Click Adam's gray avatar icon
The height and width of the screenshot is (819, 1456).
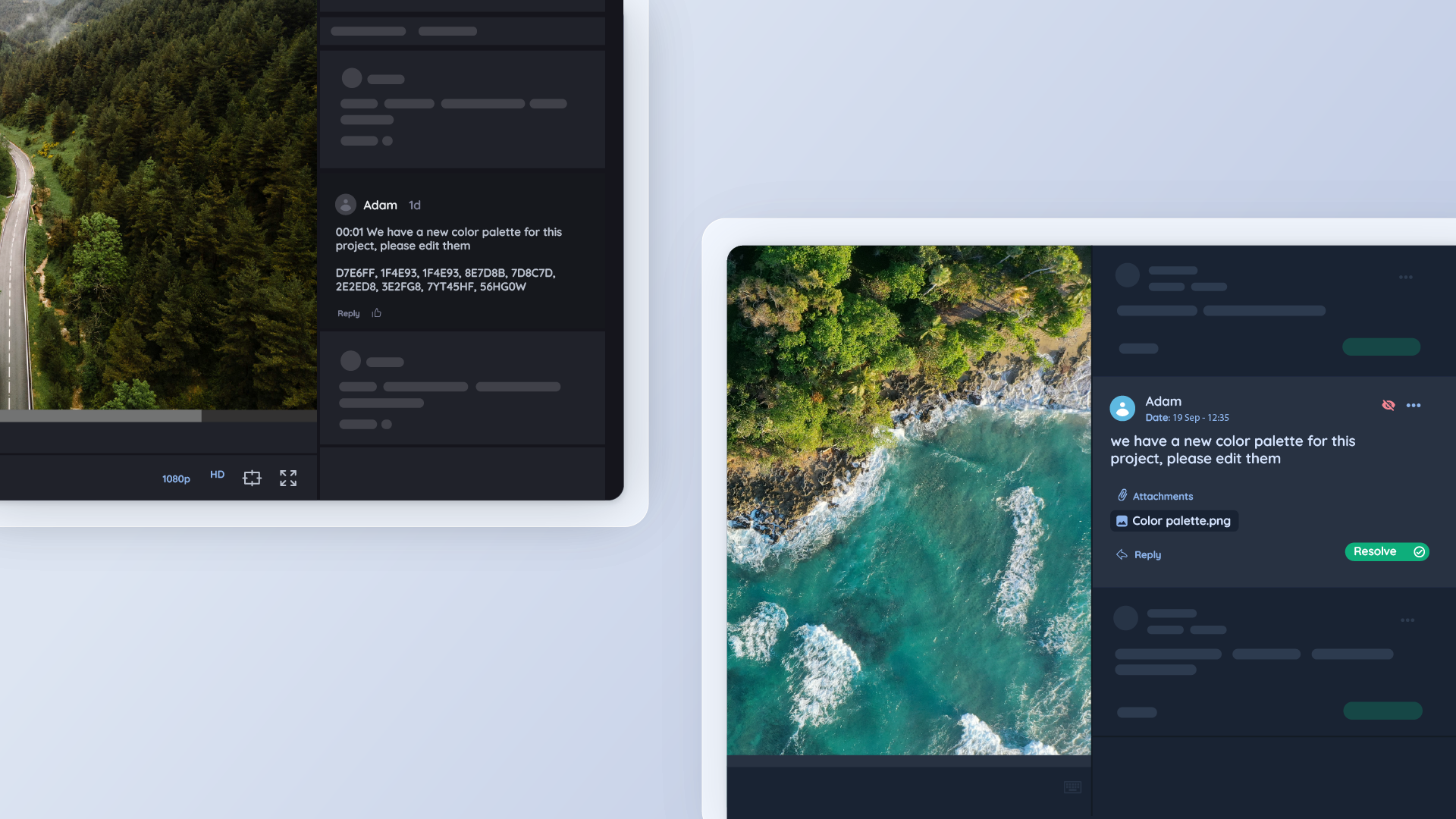coord(346,205)
